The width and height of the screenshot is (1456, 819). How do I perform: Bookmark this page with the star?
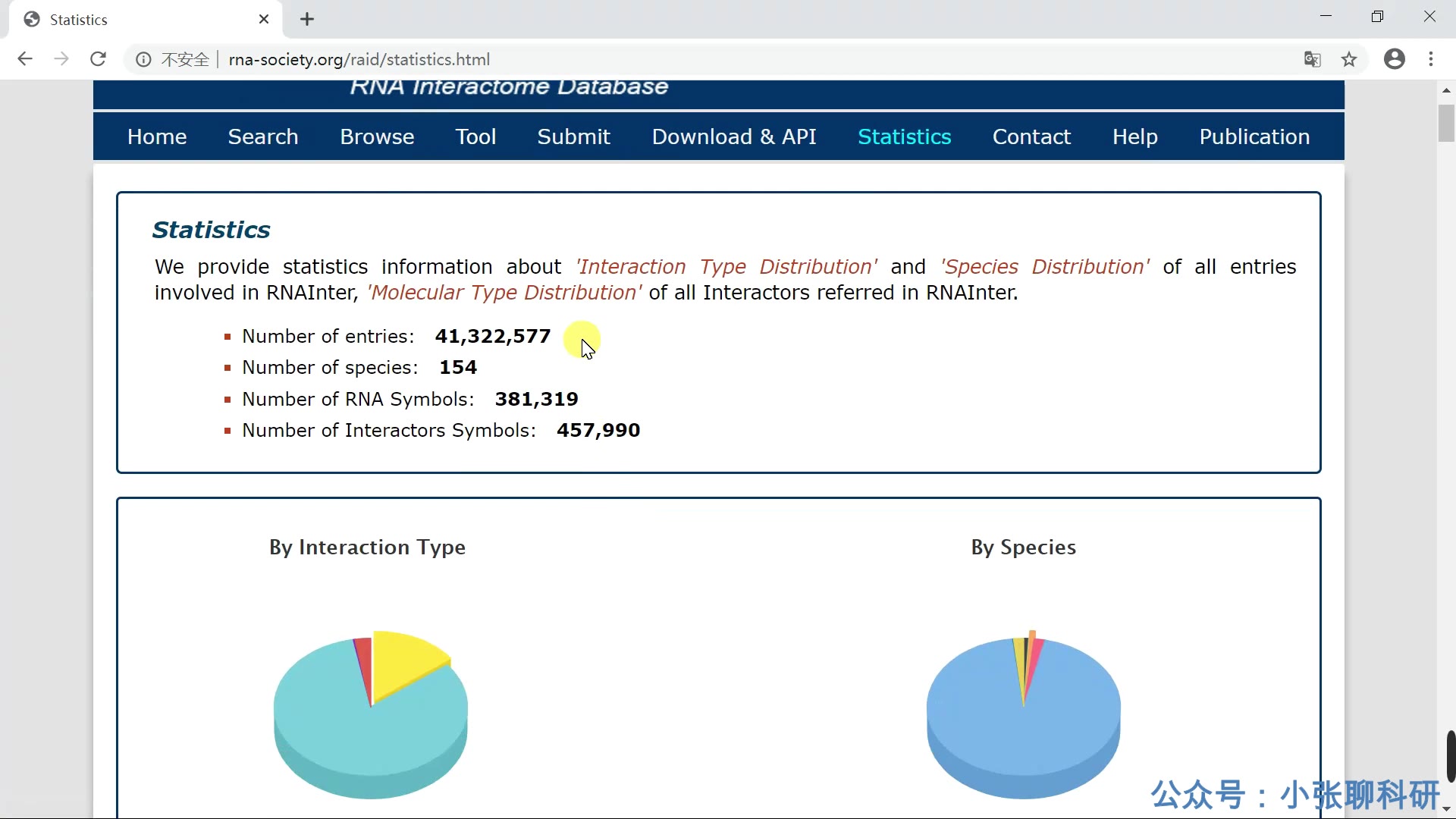click(1349, 59)
